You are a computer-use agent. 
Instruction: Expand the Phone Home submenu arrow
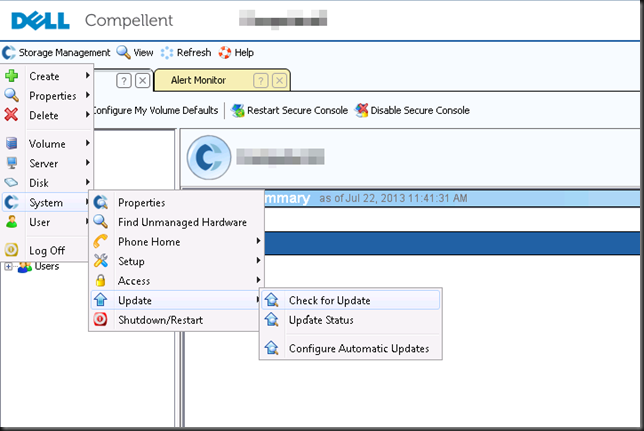pos(258,241)
